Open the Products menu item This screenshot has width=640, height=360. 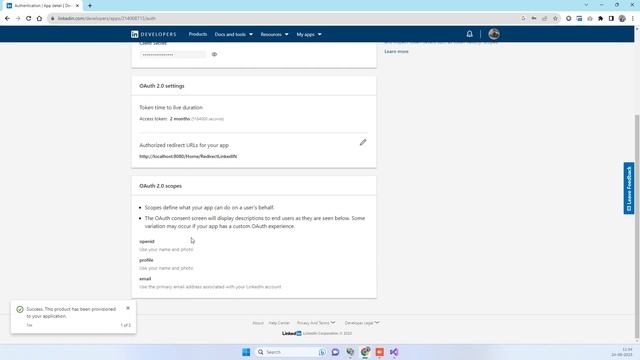tap(198, 34)
